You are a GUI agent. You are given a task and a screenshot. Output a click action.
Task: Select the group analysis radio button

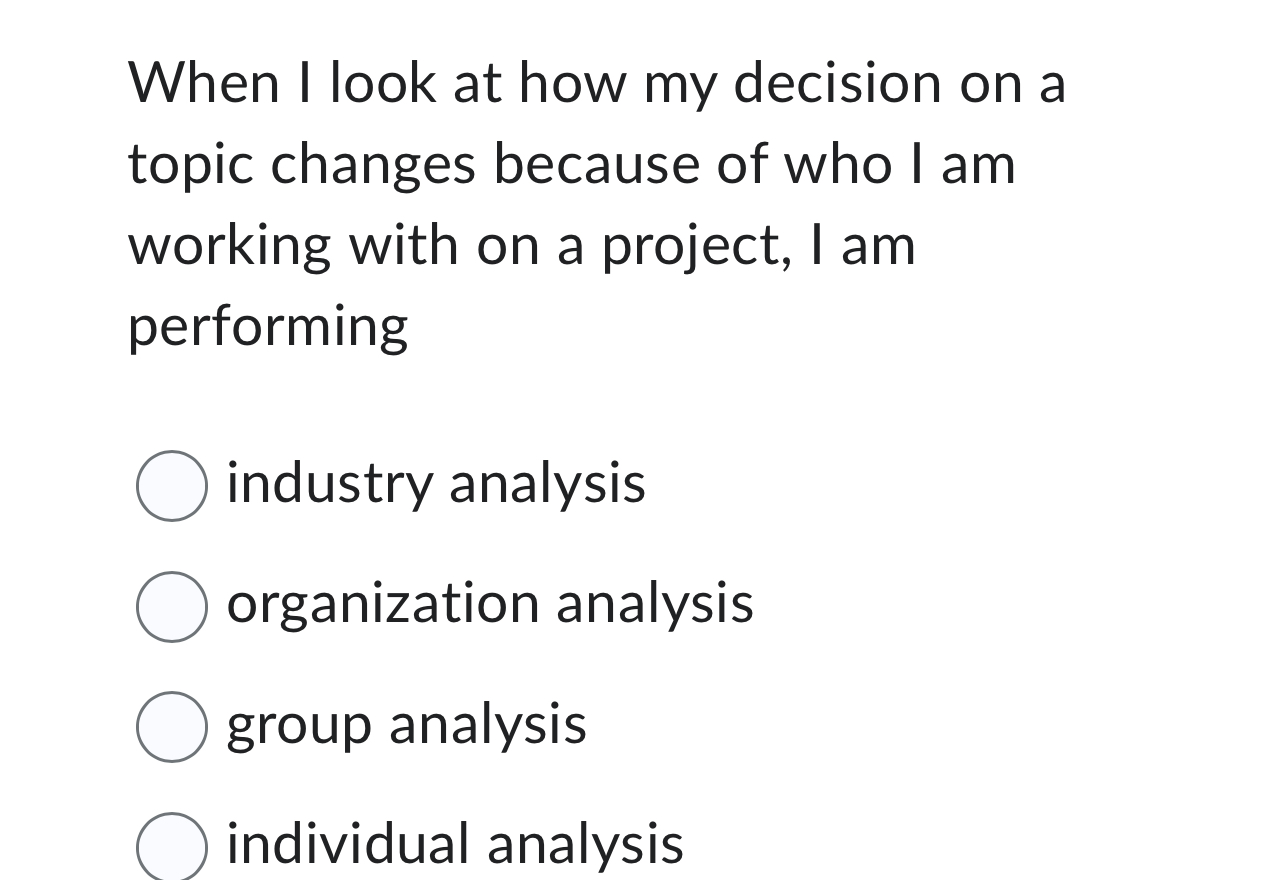(172, 727)
